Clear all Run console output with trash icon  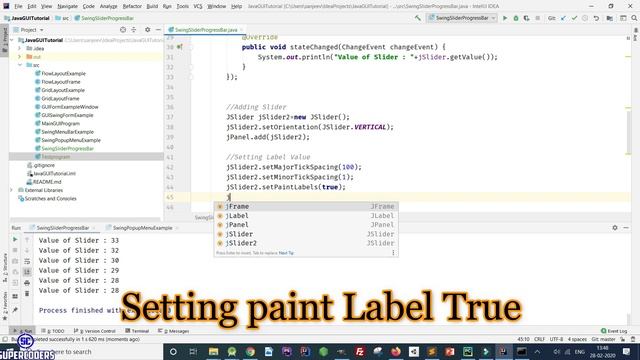tap(27, 293)
